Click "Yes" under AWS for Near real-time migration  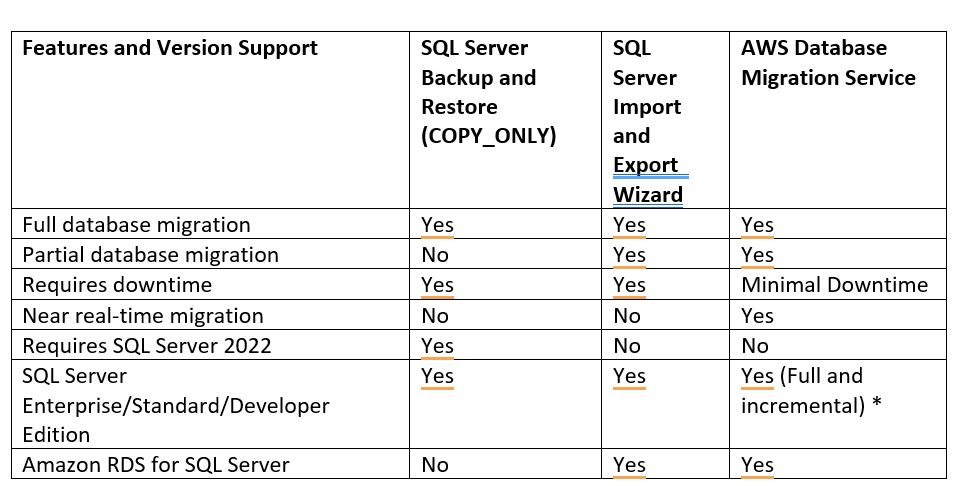tap(757, 316)
